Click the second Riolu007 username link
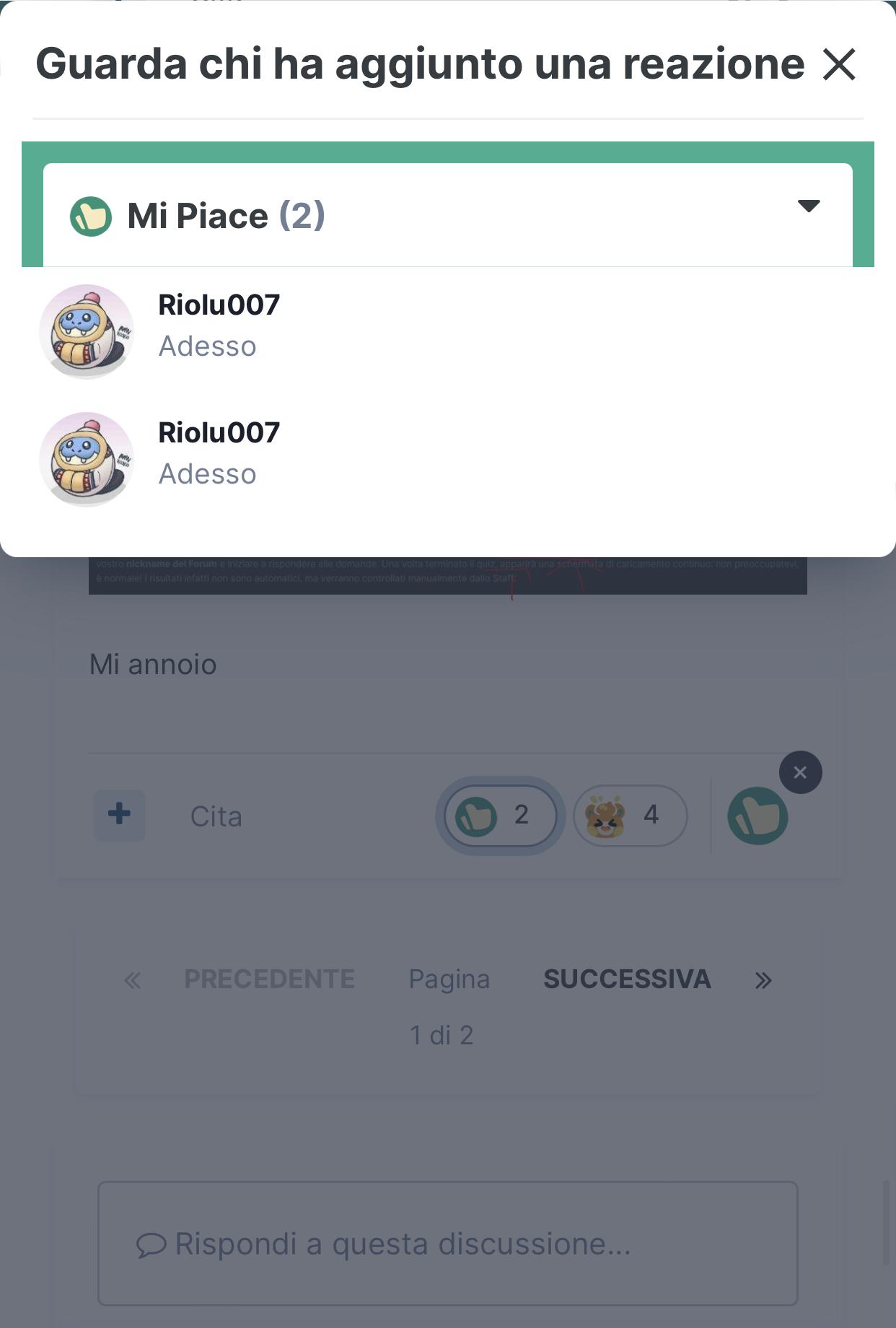 (219, 432)
